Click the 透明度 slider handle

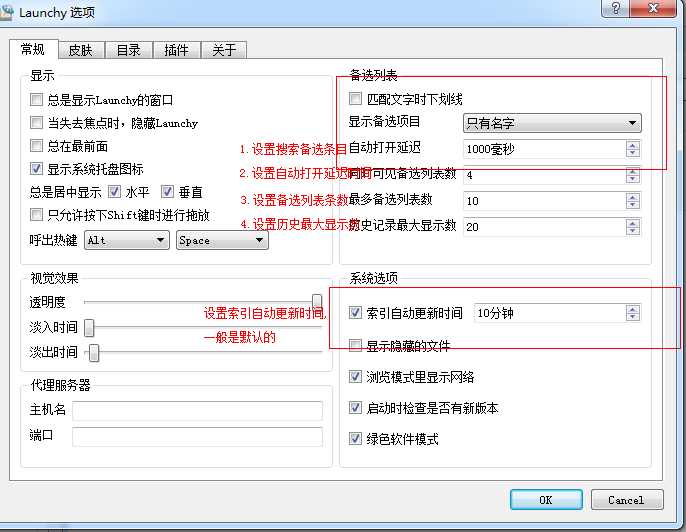[317, 301]
